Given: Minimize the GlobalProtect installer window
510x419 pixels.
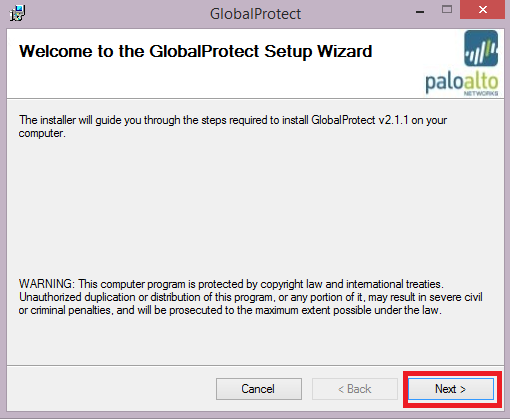Looking at the screenshot, I should tap(420, 12).
